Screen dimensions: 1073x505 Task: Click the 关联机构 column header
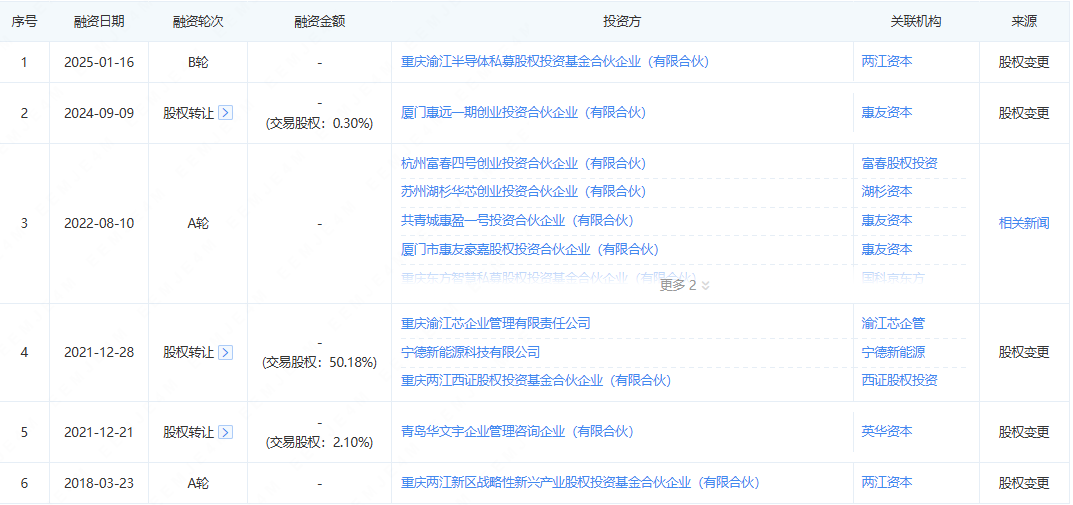click(916, 21)
